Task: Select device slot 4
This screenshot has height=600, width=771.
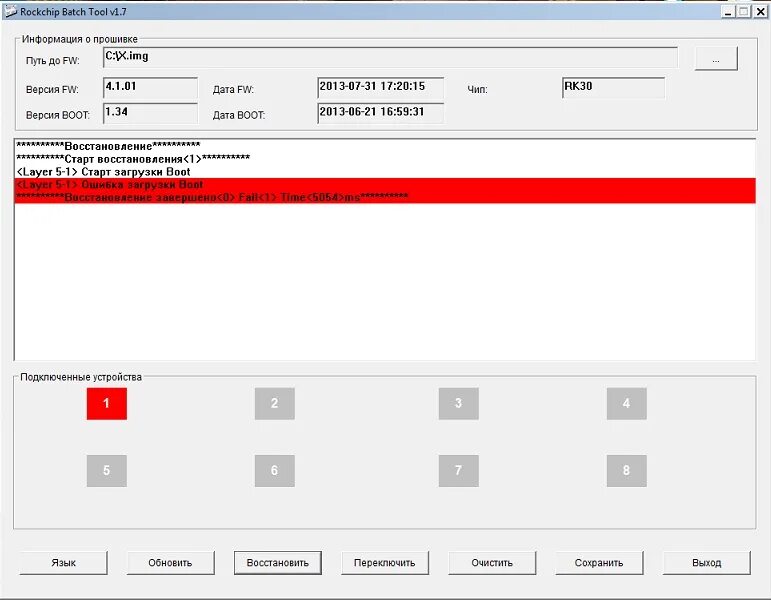Action: coord(626,403)
